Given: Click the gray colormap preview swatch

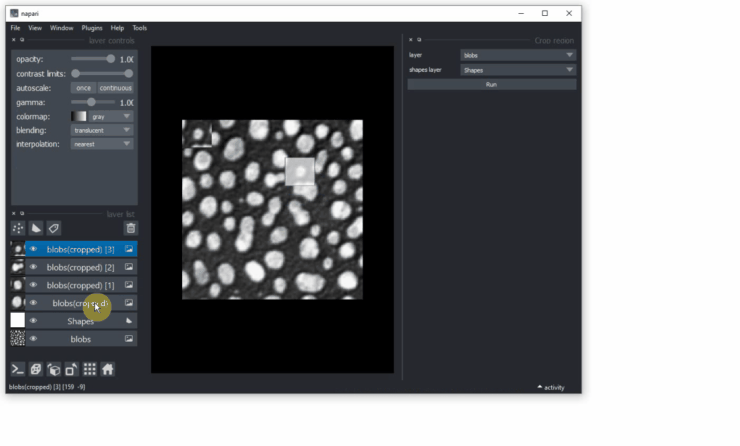Looking at the screenshot, I should [79, 117].
